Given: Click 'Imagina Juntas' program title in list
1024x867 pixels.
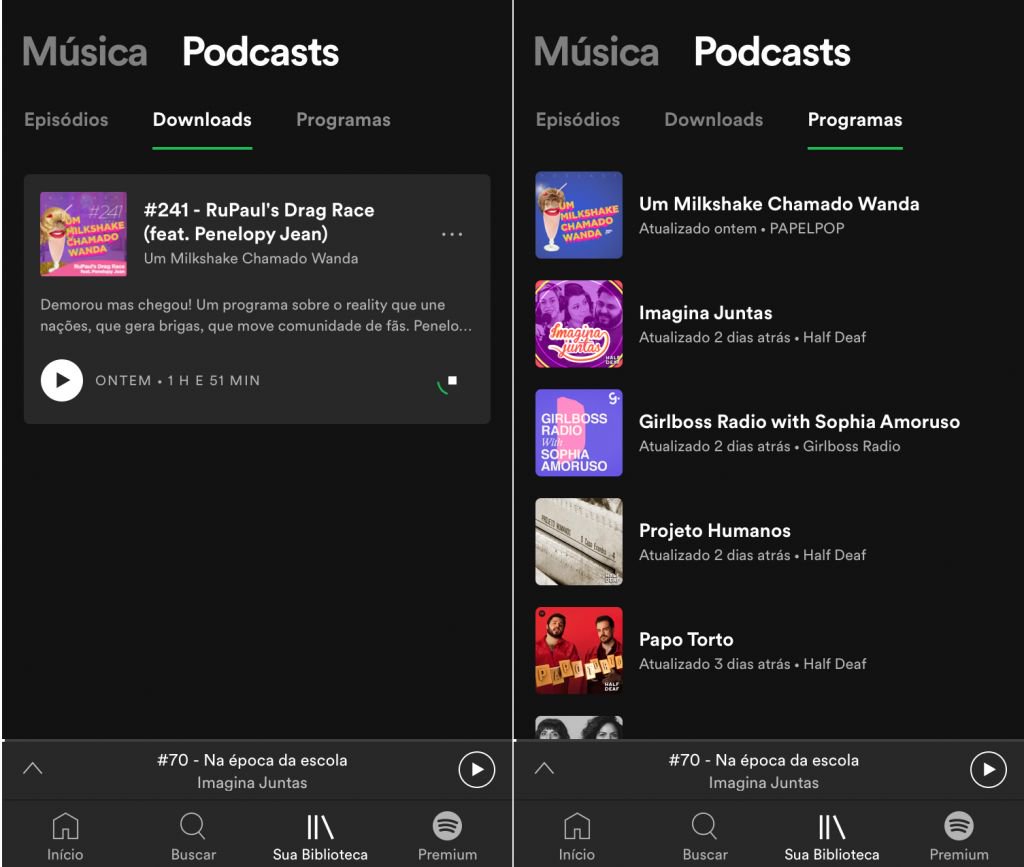Looking at the screenshot, I should coord(705,313).
